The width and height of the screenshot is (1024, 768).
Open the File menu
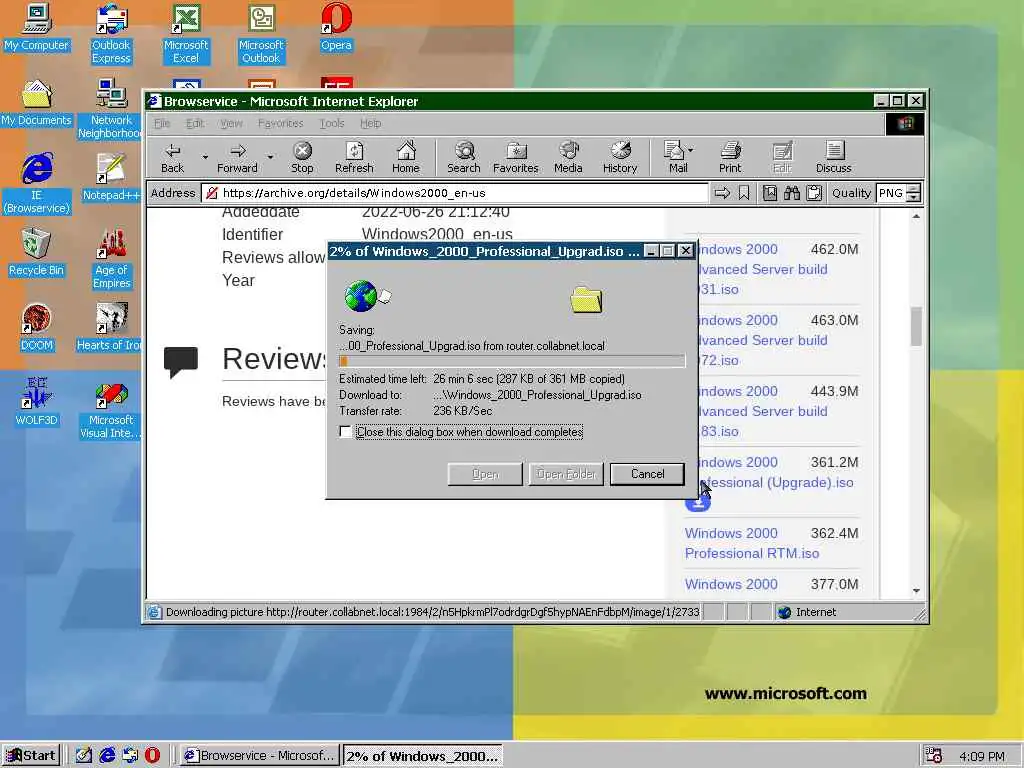[x=162, y=123]
